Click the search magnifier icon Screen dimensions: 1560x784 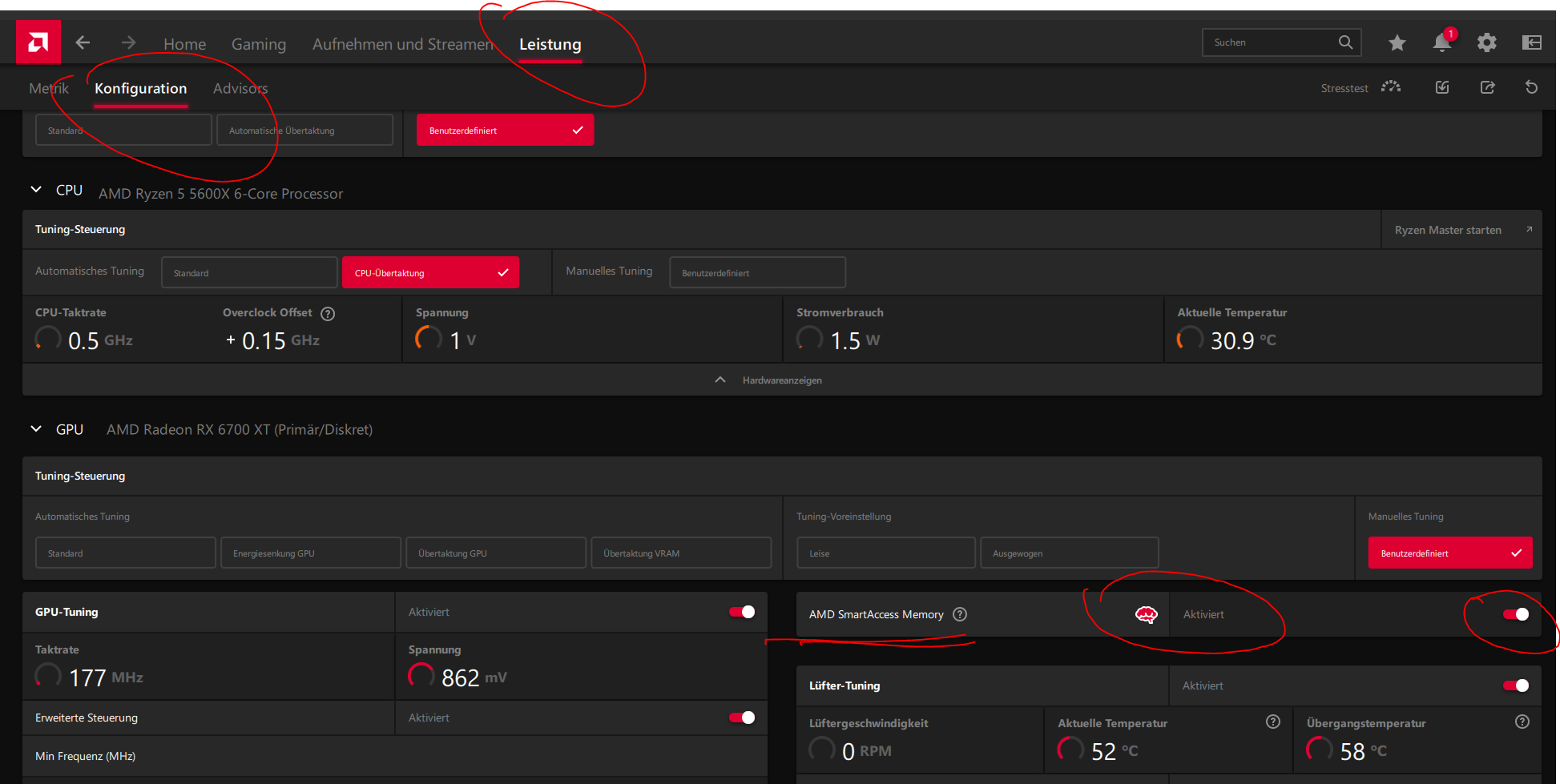(x=1345, y=42)
